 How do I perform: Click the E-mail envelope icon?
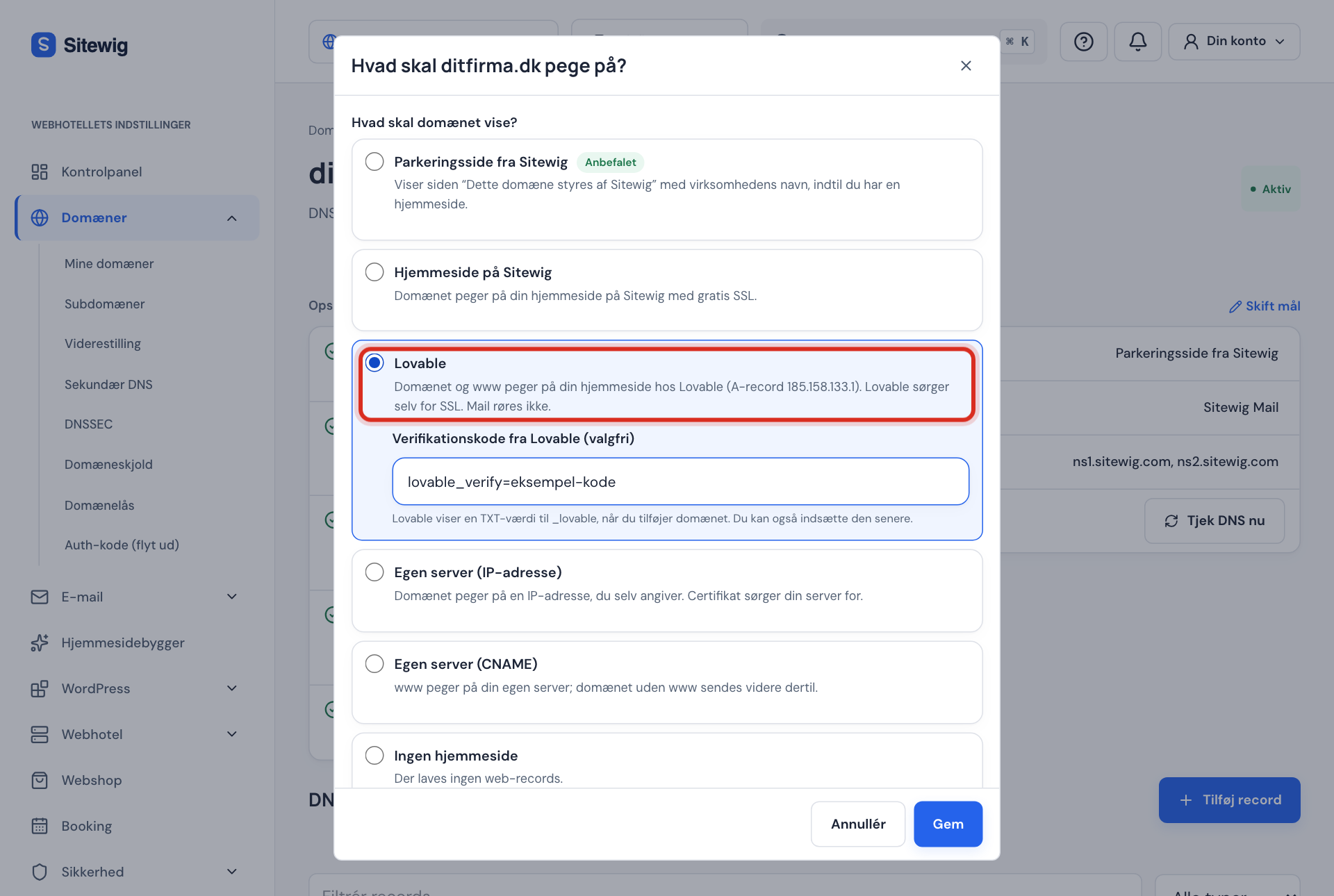tap(40, 597)
